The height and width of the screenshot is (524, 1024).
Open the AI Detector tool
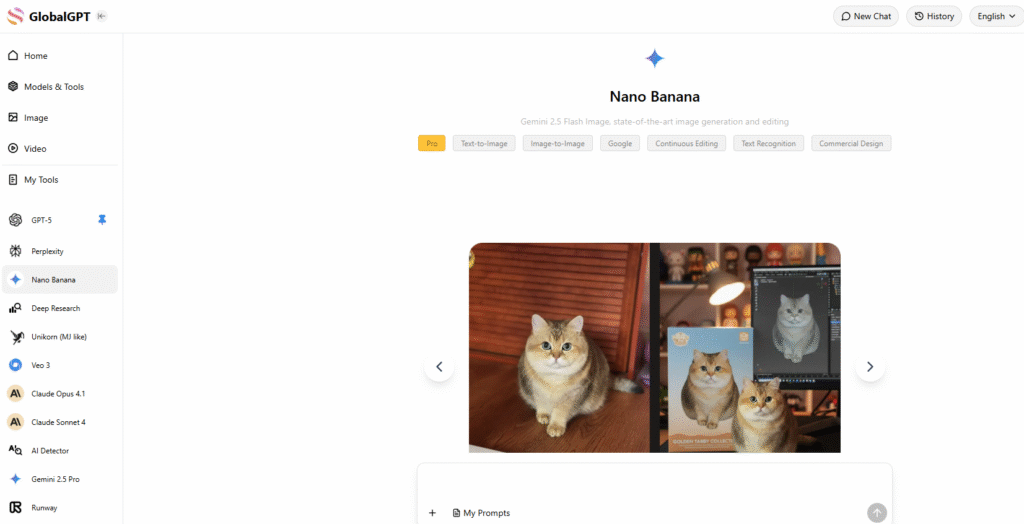(x=60, y=450)
